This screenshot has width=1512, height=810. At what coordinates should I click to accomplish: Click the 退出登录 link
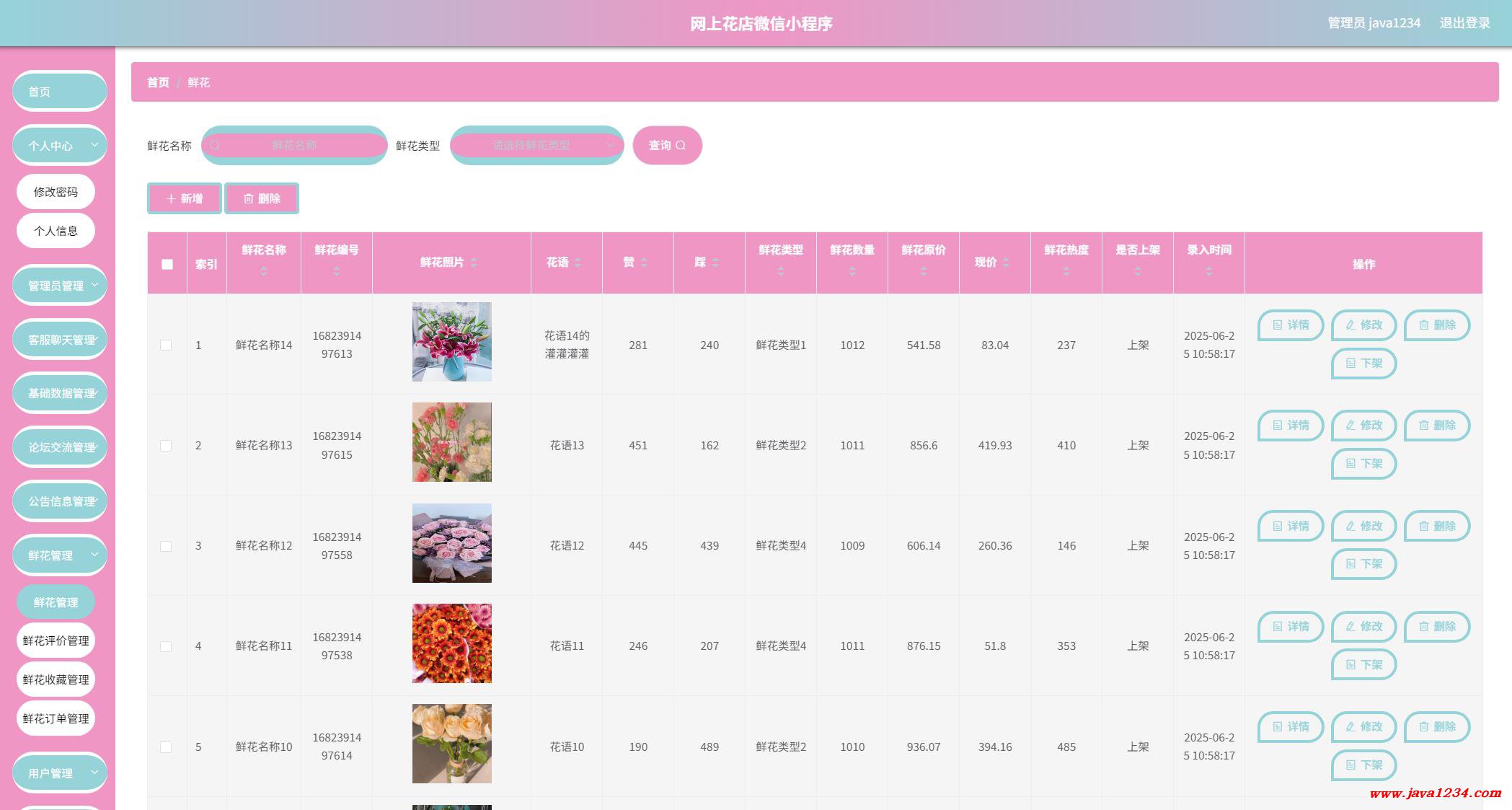point(1464,23)
